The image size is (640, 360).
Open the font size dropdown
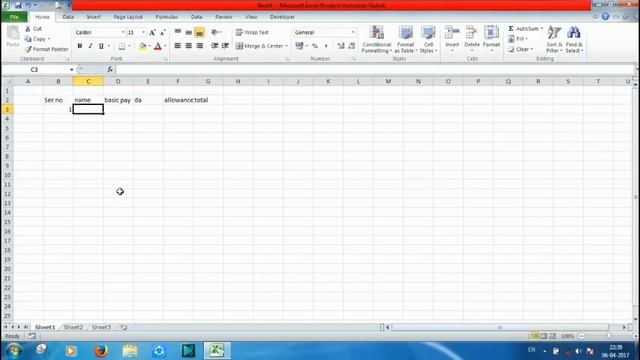[x=143, y=32]
